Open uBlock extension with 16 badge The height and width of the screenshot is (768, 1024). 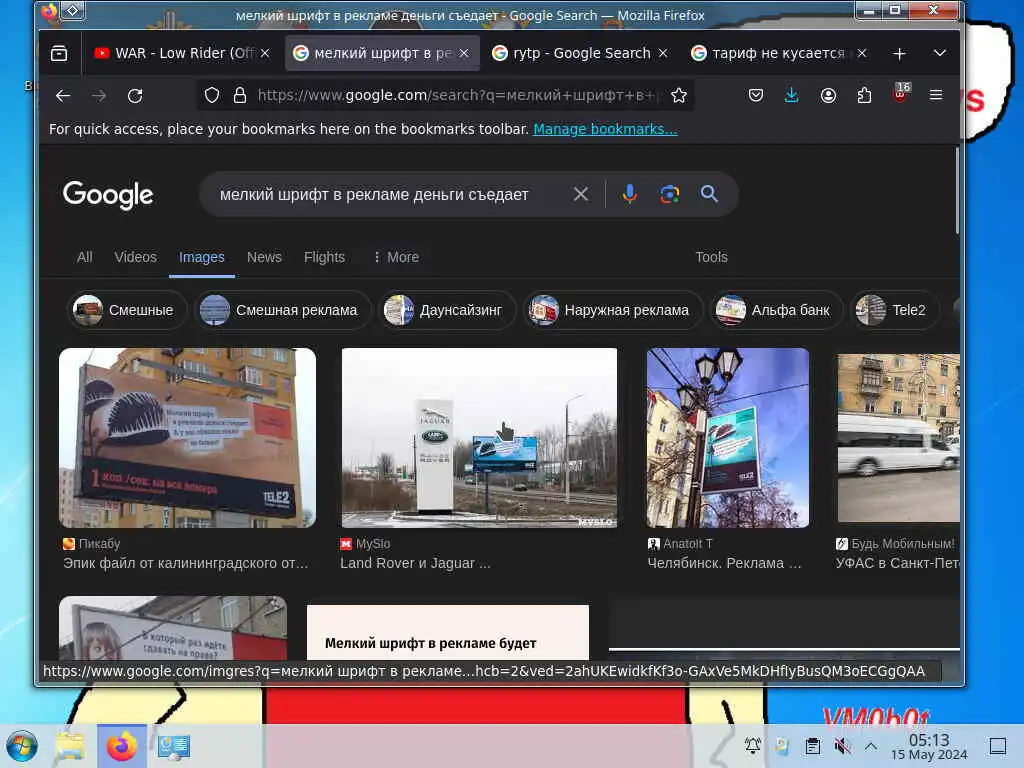pos(901,94)
